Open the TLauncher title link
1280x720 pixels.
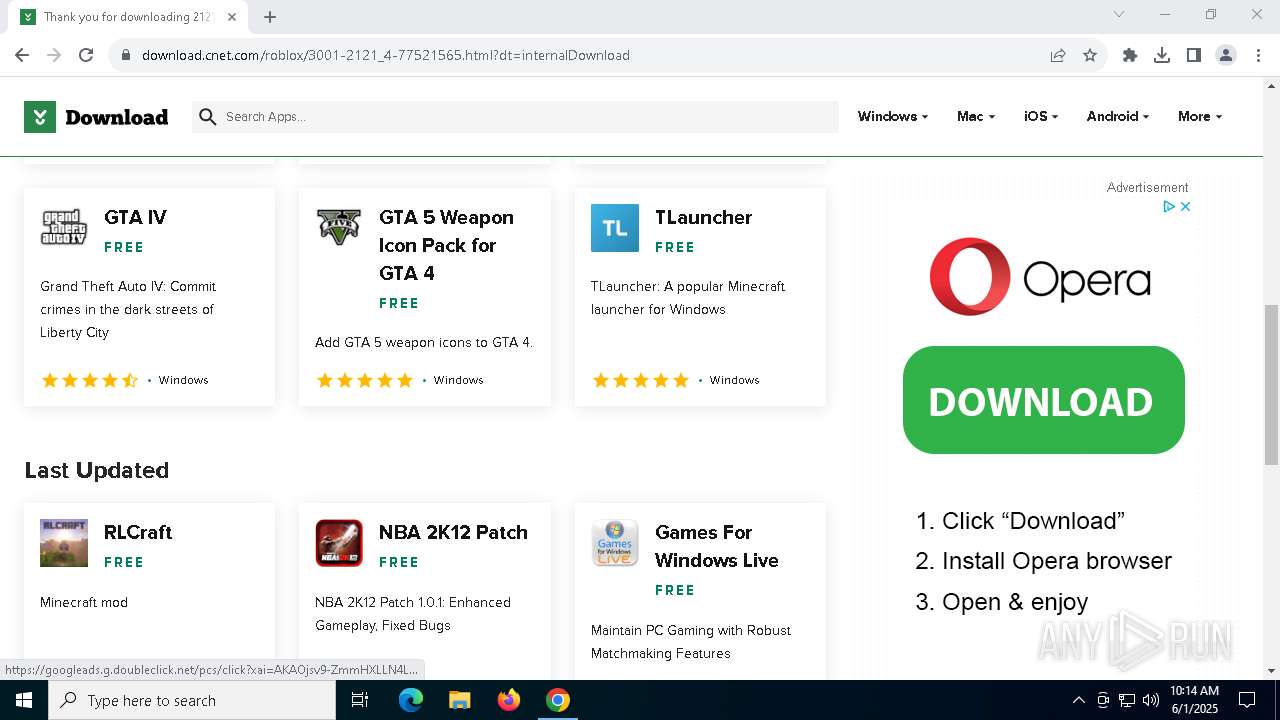(703, 217)
